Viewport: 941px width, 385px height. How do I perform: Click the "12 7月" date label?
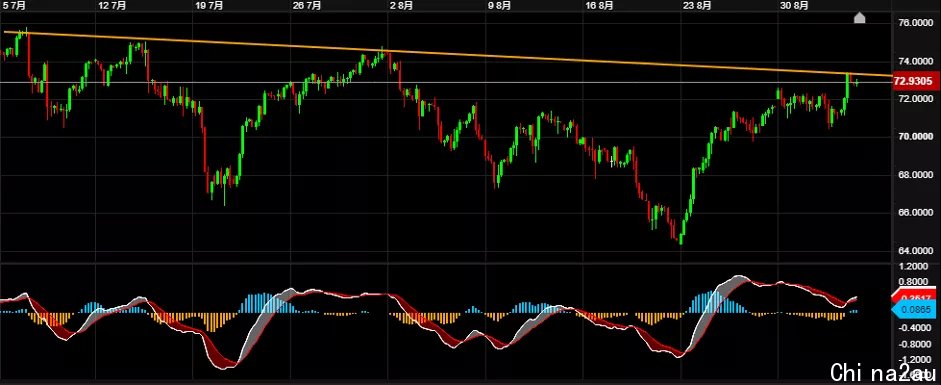point(113,5)
